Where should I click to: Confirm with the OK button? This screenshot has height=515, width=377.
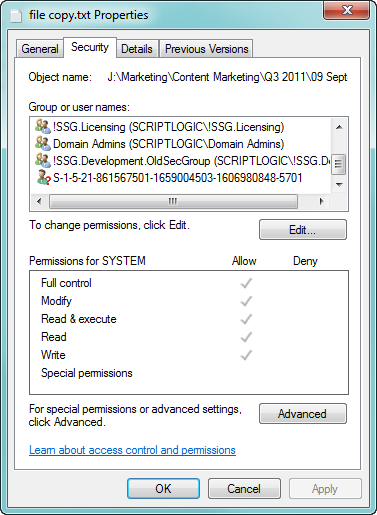163,489
